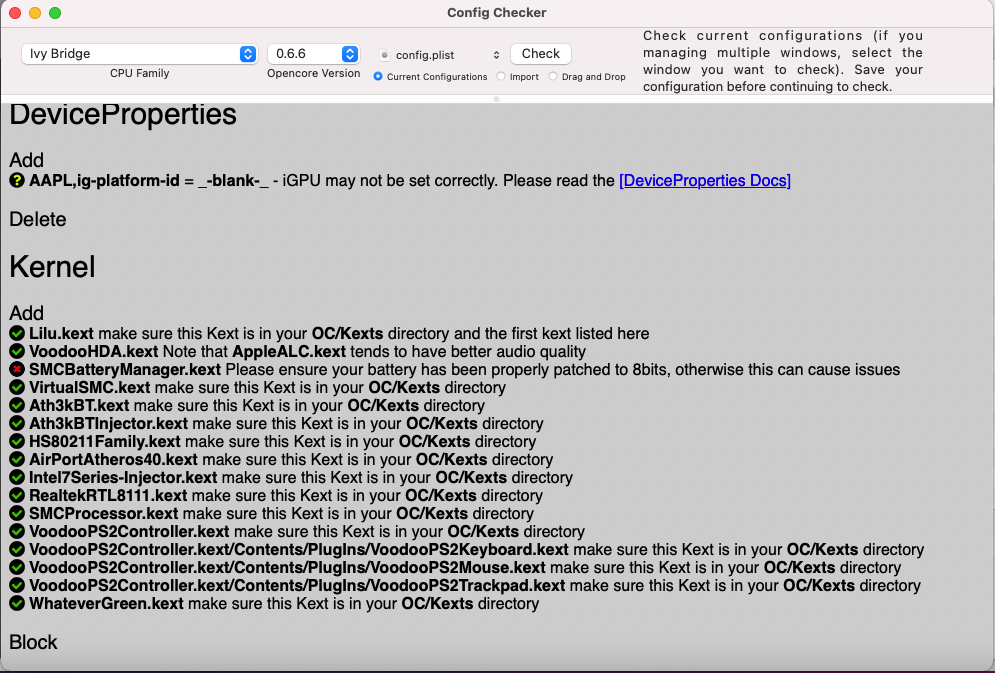Select the Drag and Drop radio button
The image size is (995, 673).
coord(553,76)
